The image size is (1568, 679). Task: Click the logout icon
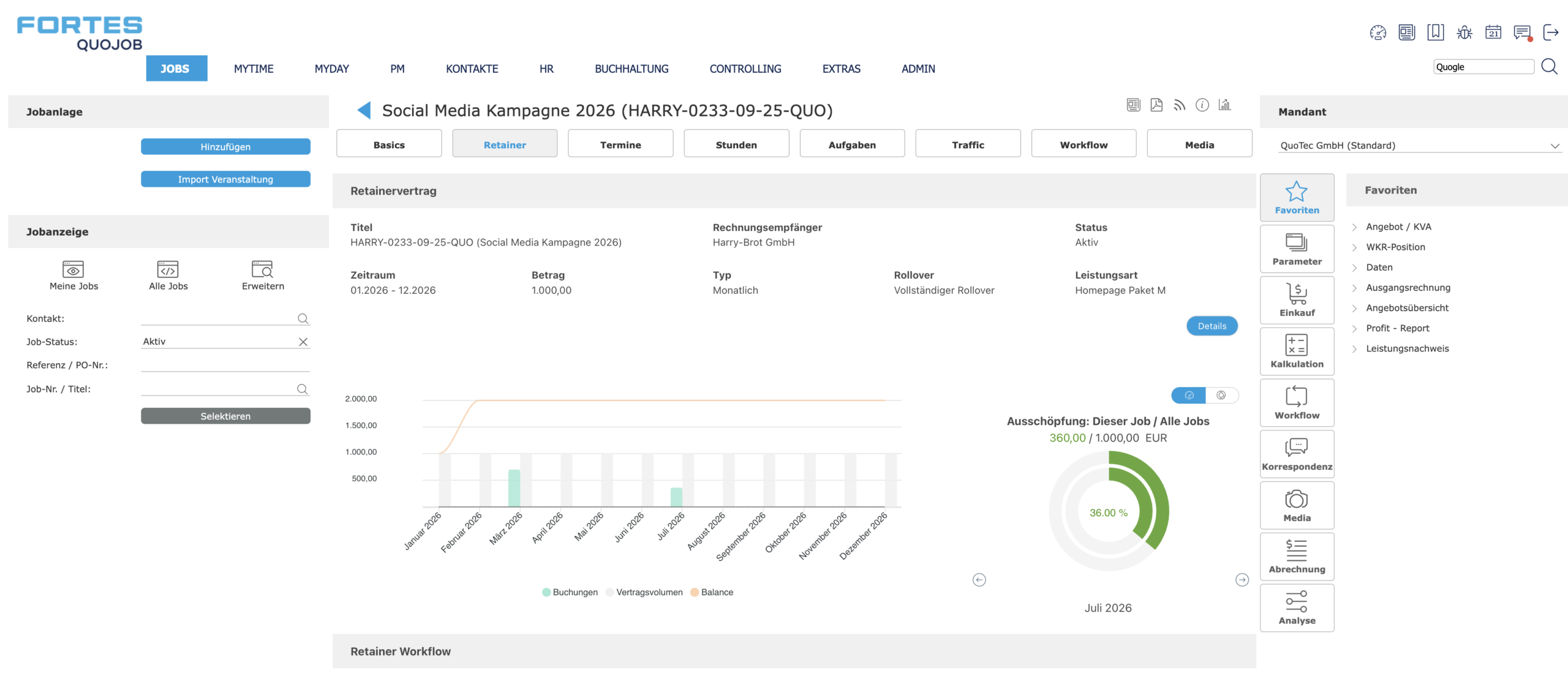pyautogui.click(x=1550, y=32)
